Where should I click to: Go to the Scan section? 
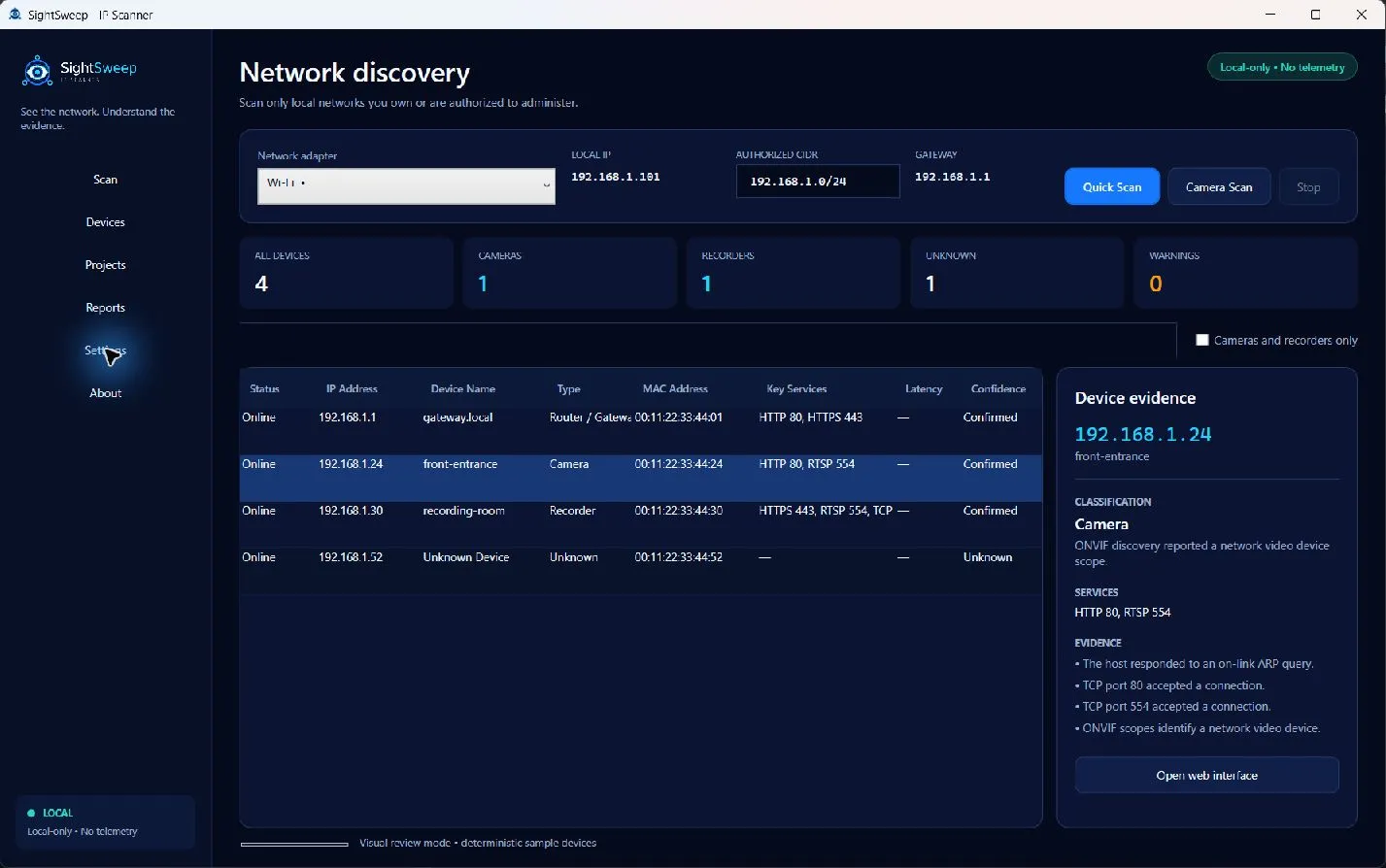105,180
